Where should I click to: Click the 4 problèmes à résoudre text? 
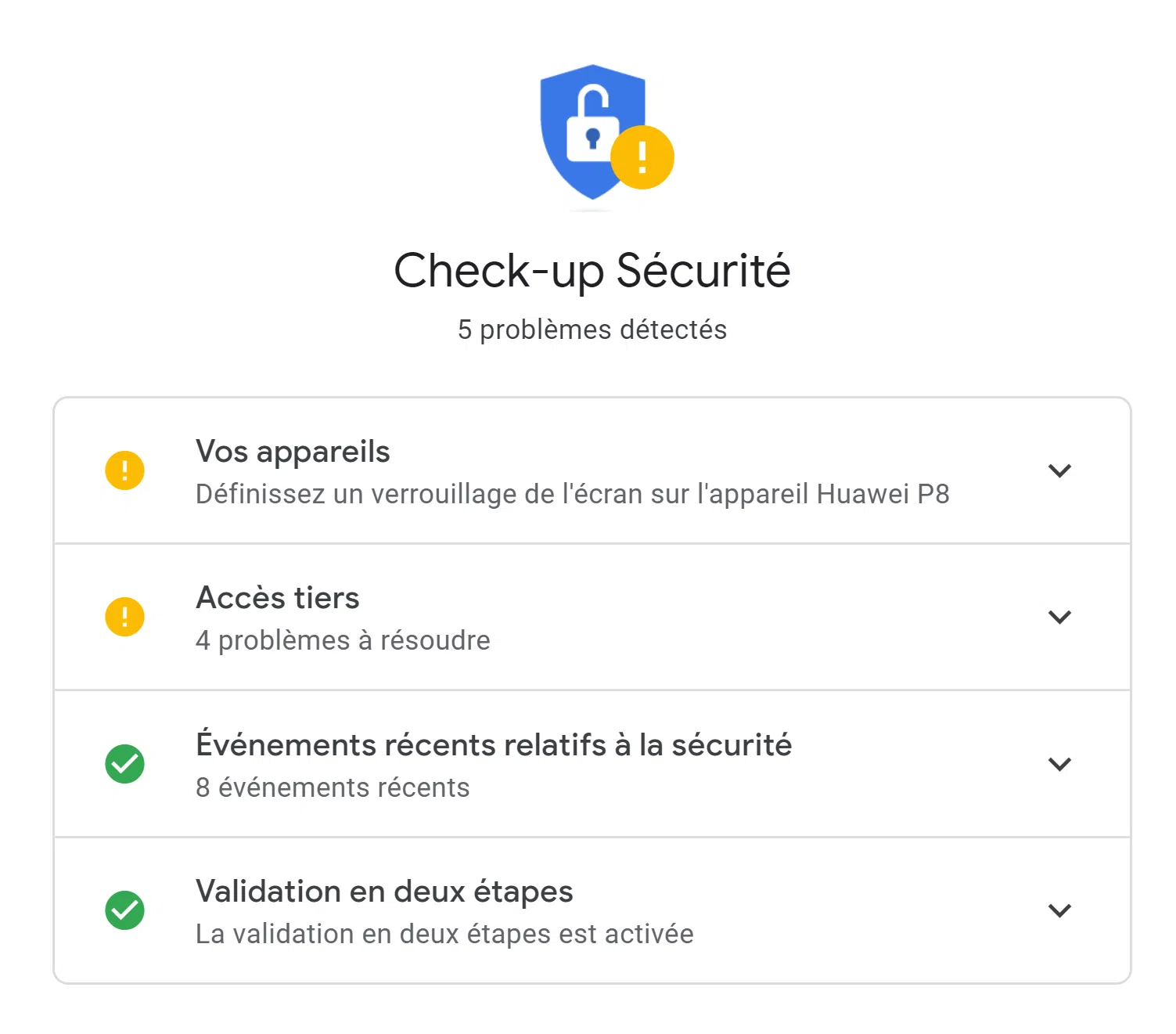[x=343, y=640]
